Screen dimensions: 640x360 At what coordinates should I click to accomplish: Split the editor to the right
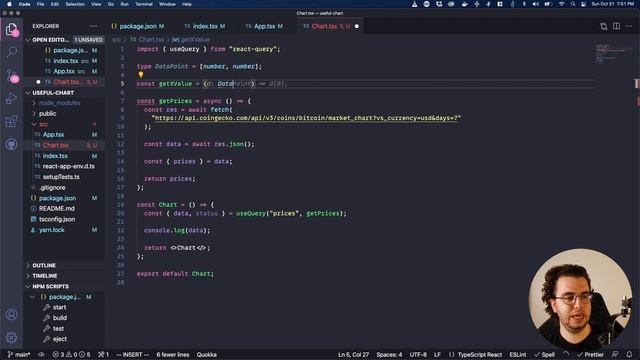point(616,26)
